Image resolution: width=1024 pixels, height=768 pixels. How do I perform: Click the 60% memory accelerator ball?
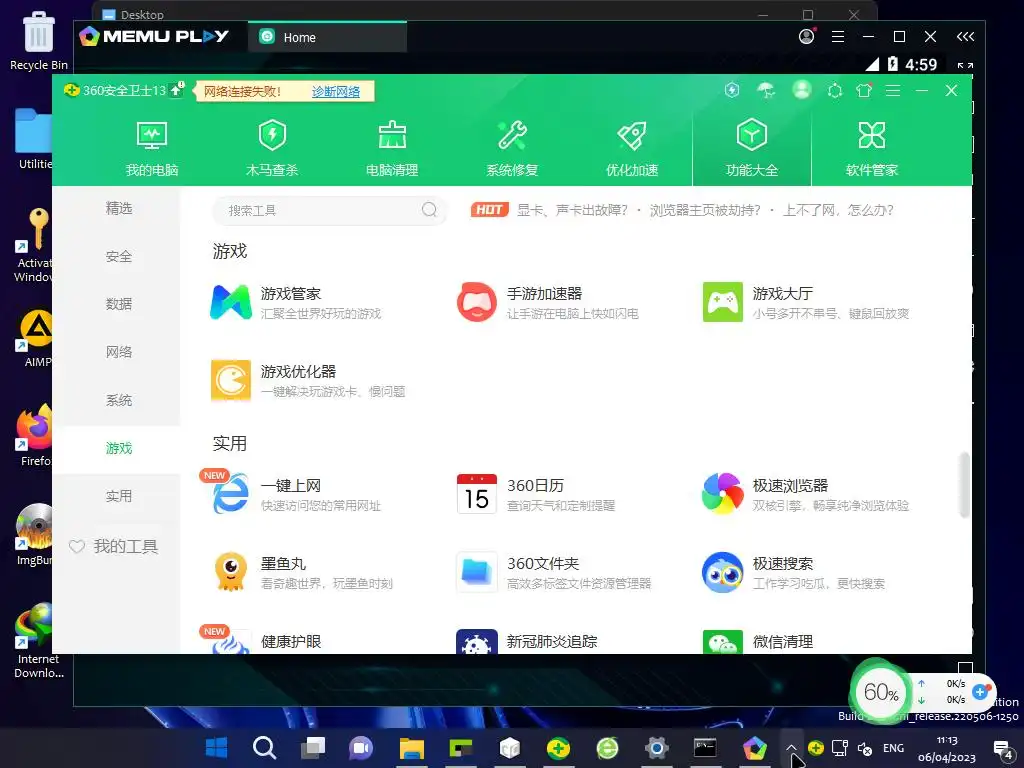(x=880, y=692)
